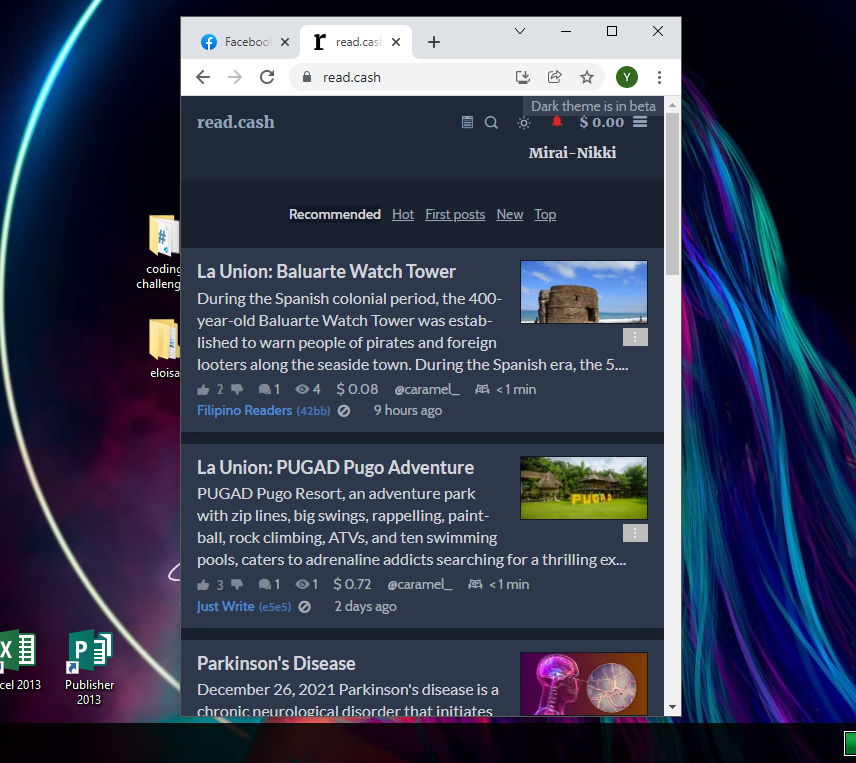
Task: Click the Baluarte Watch Tower thumbnail image
Action: [584, 292]
